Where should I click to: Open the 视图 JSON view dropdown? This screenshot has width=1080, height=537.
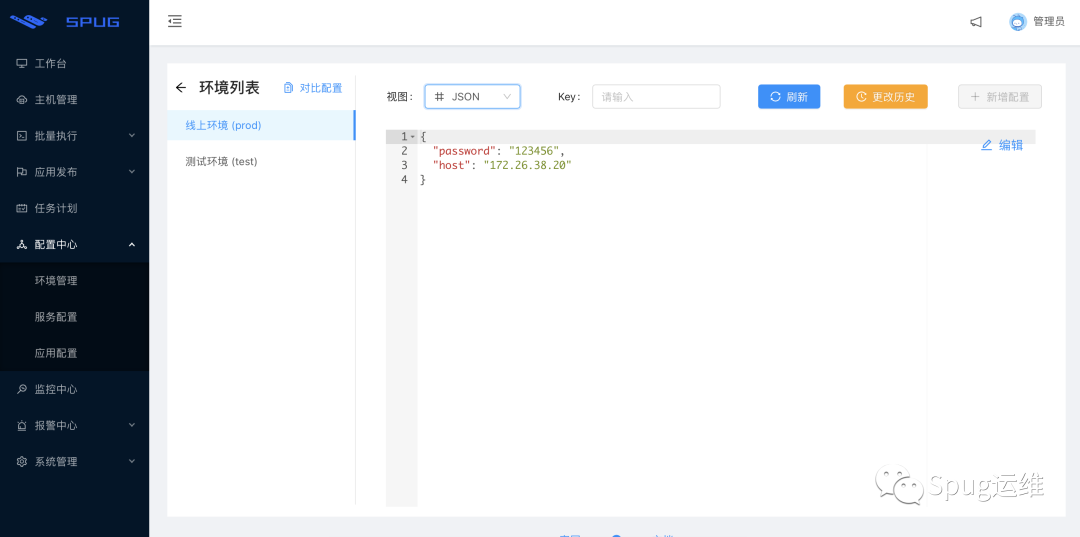coord(472,96)
